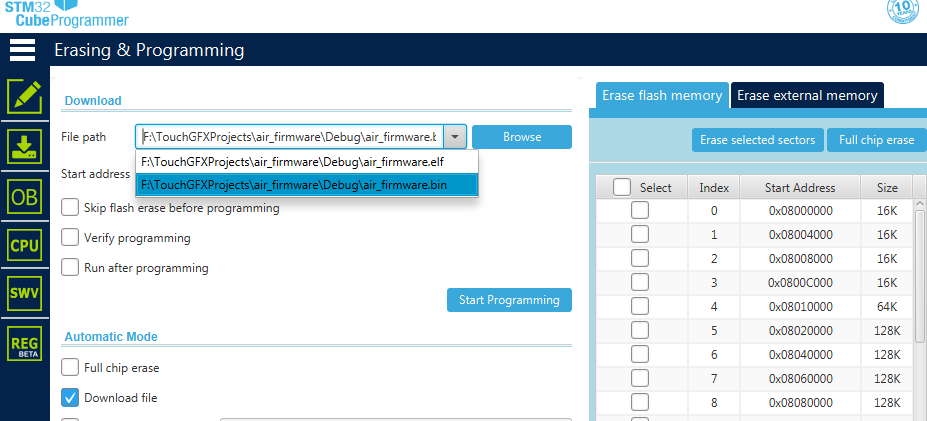Switch to Erase external memory tab
The image size is (927, 421).
click(x=807, y=95)
